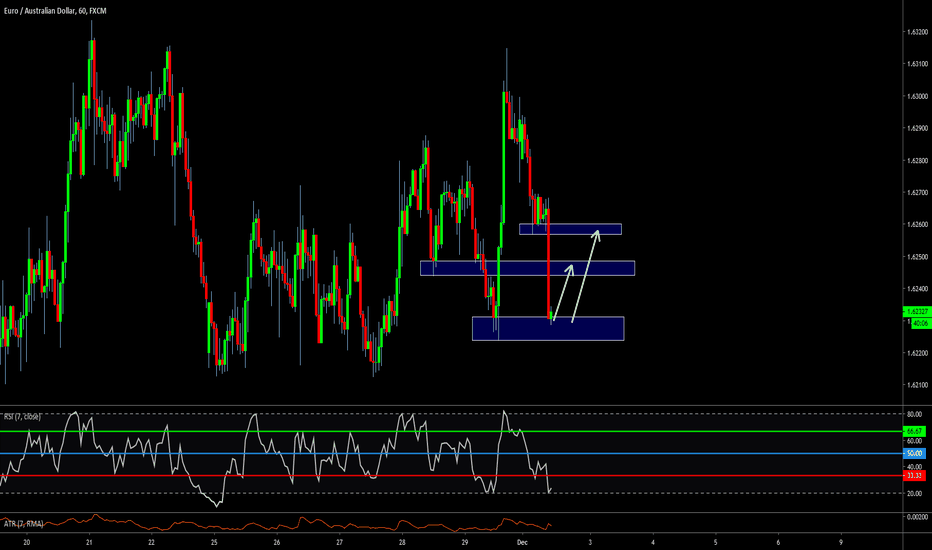Click the 1.62600 price axis label

[x=917, y=225]
